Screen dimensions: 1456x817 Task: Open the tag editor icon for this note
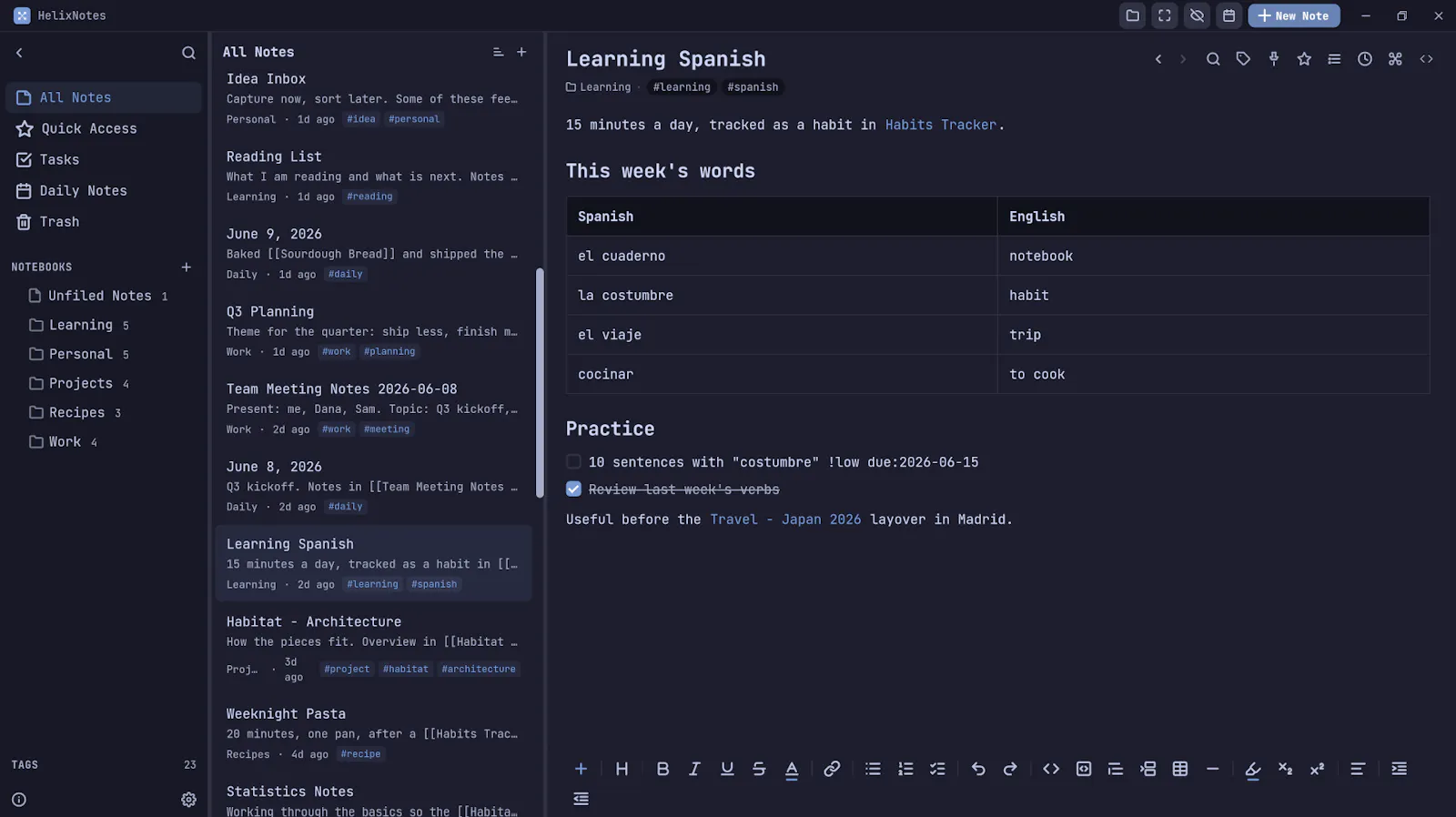pos(1243,59)
